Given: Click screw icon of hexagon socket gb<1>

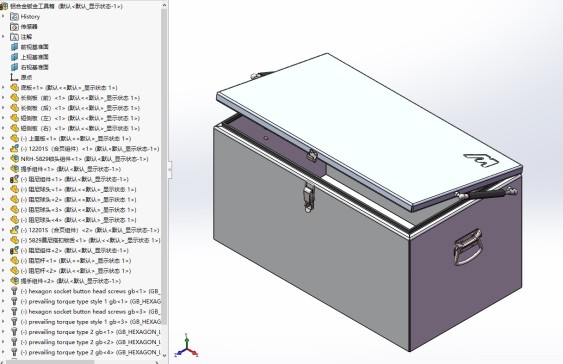Looking at the screenshot, I should point(14,291).
